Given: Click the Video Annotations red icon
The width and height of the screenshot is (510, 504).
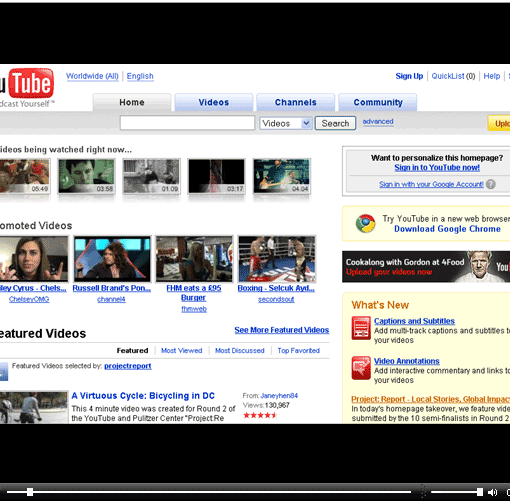Looking at the screenshot, I should (361, 368).
